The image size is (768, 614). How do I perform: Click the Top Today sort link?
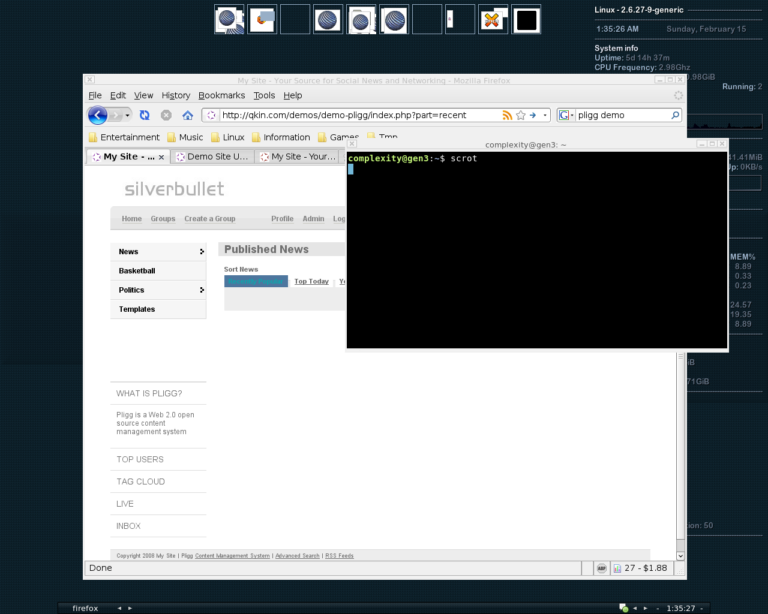[x=311, y=282]
